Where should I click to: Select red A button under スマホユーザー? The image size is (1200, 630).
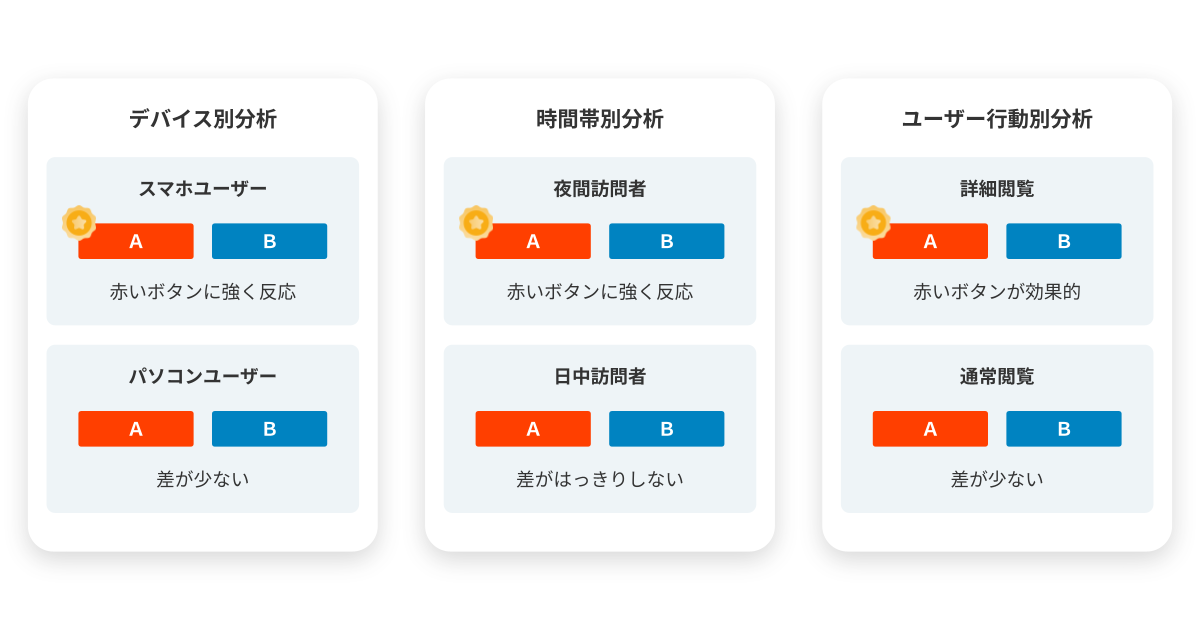136,241
